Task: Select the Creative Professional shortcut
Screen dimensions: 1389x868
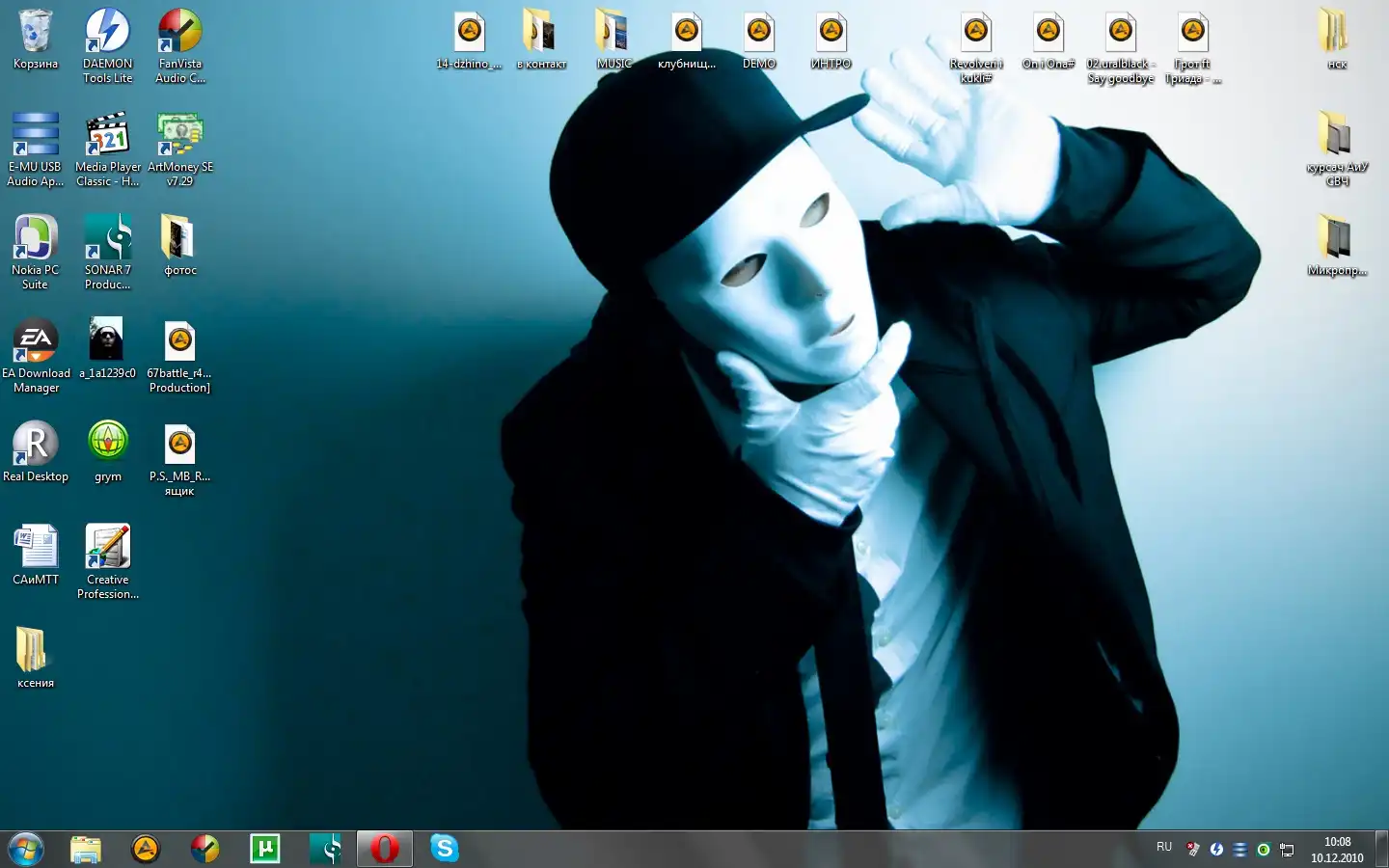Action: (x=107, y=550)
